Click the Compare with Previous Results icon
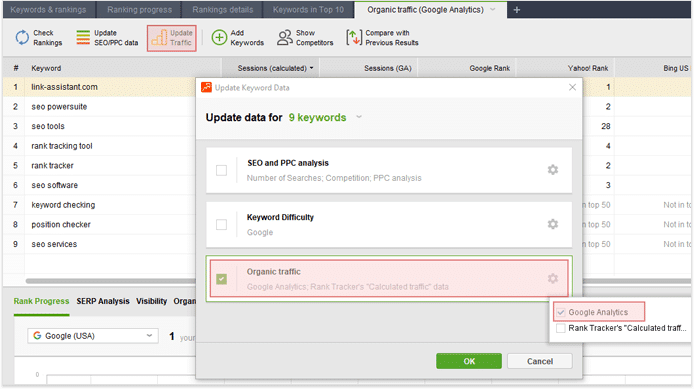694x389 pixels. click(354, 38)
